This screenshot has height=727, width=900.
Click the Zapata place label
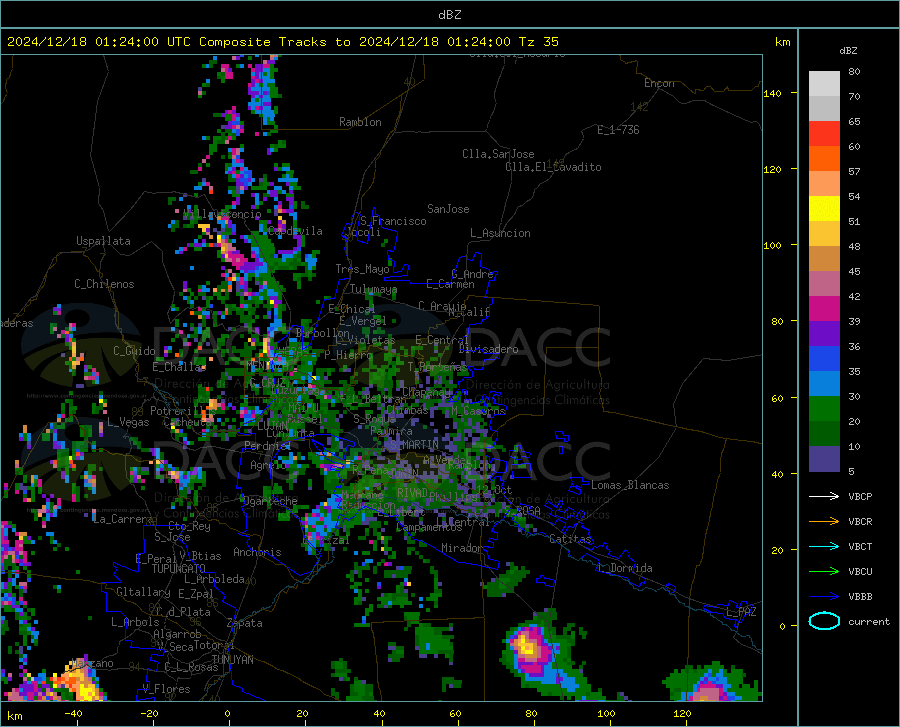[x=245, y=623]
